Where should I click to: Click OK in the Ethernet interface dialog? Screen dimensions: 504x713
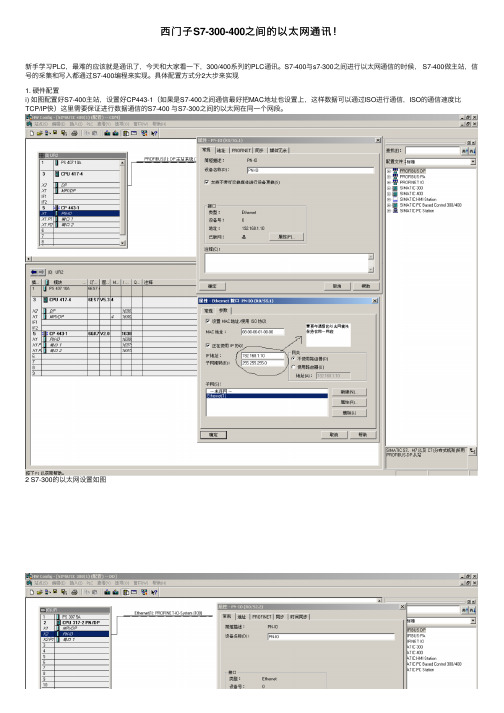tap(213, 435)
